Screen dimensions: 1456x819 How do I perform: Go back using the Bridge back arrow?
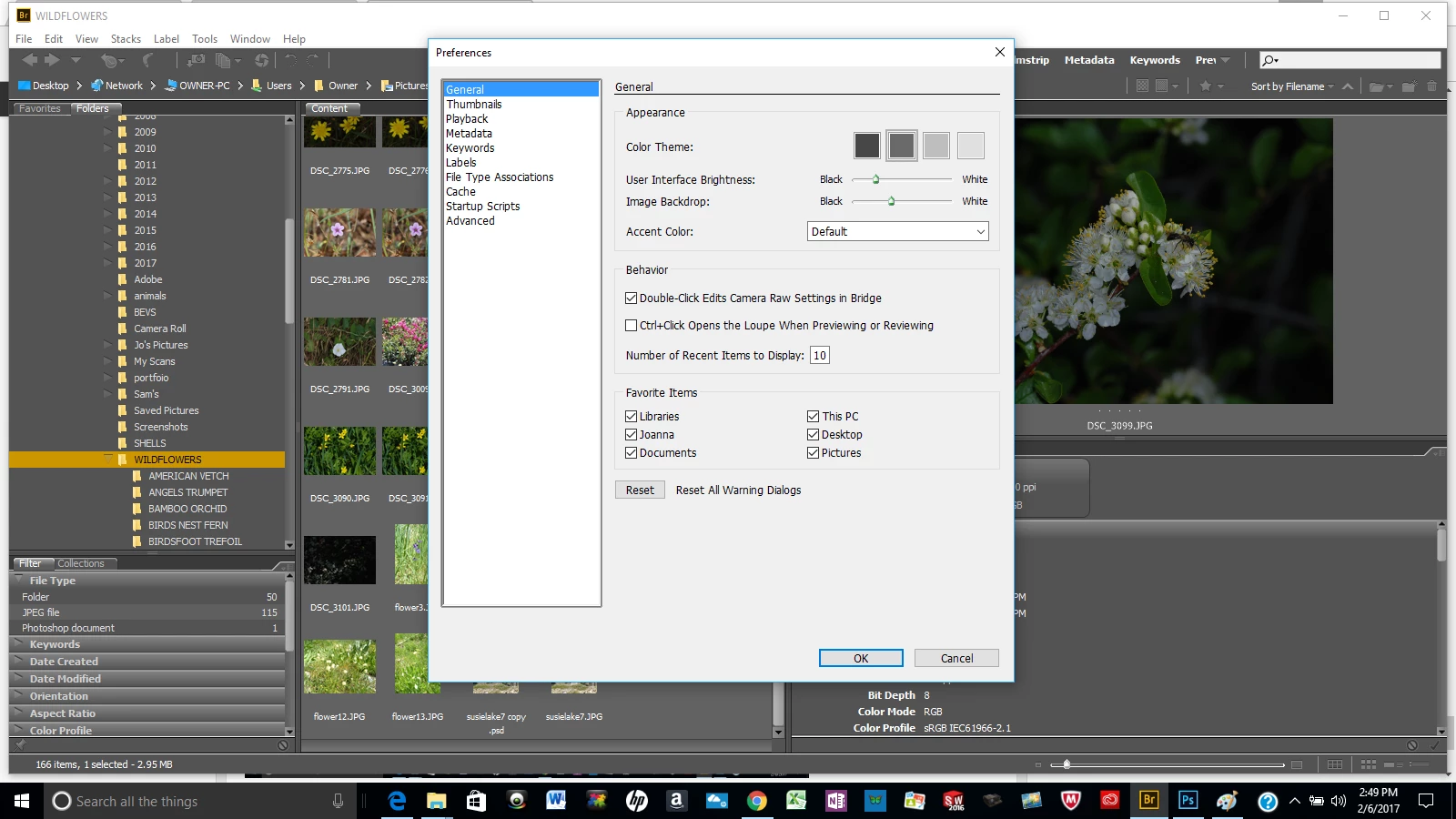click(x=30, y=60)
